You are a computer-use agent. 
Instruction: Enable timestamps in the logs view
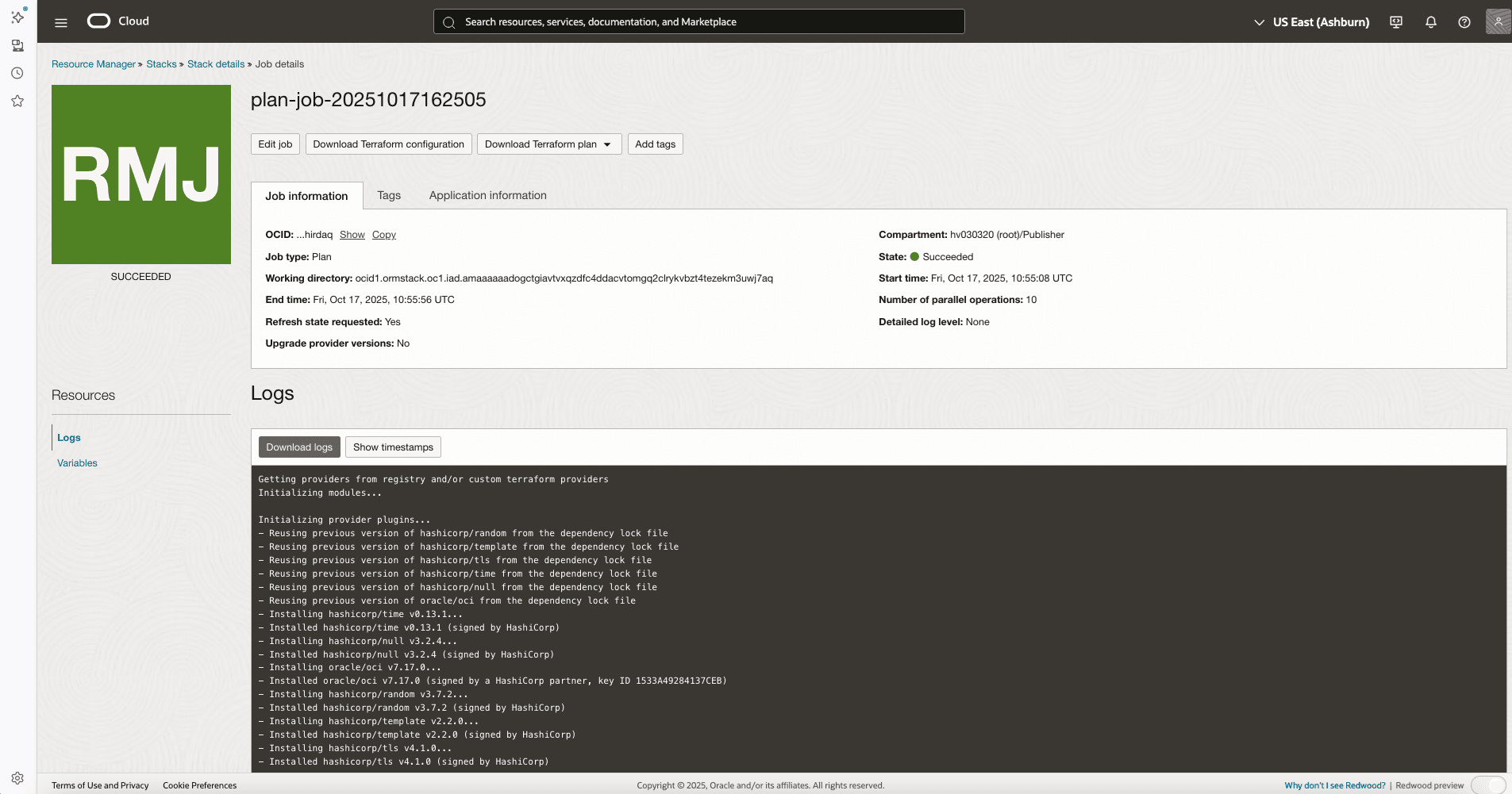(x=393, y=447)
